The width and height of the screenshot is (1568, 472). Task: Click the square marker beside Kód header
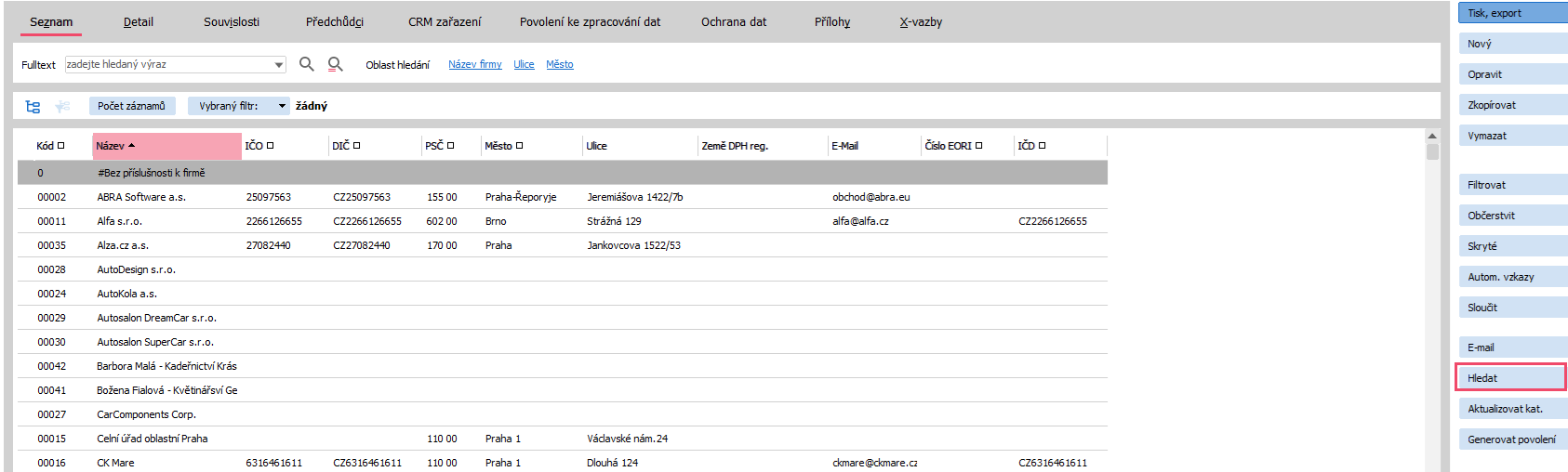tap(61, 146)
